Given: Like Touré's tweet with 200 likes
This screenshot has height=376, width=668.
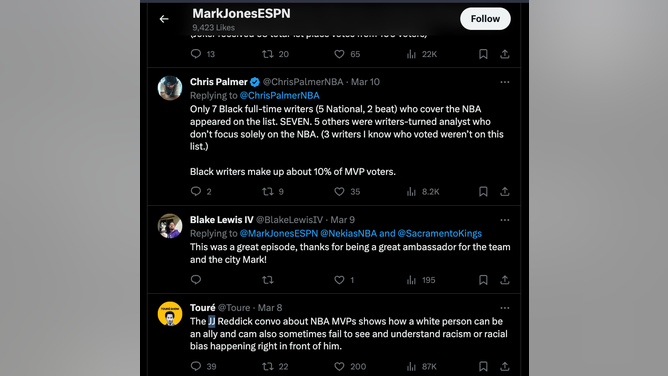Looking at the screenshot, I should point(339,366).
